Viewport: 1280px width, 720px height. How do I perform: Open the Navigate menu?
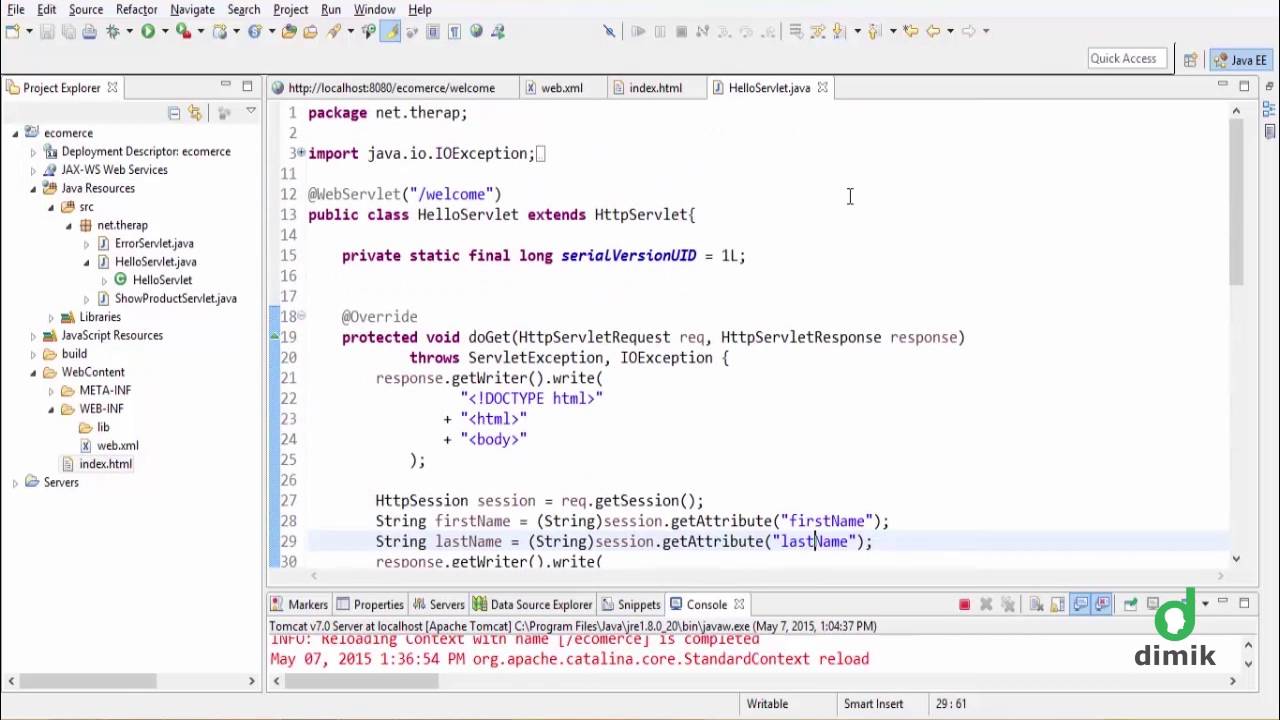coord(192,9)
